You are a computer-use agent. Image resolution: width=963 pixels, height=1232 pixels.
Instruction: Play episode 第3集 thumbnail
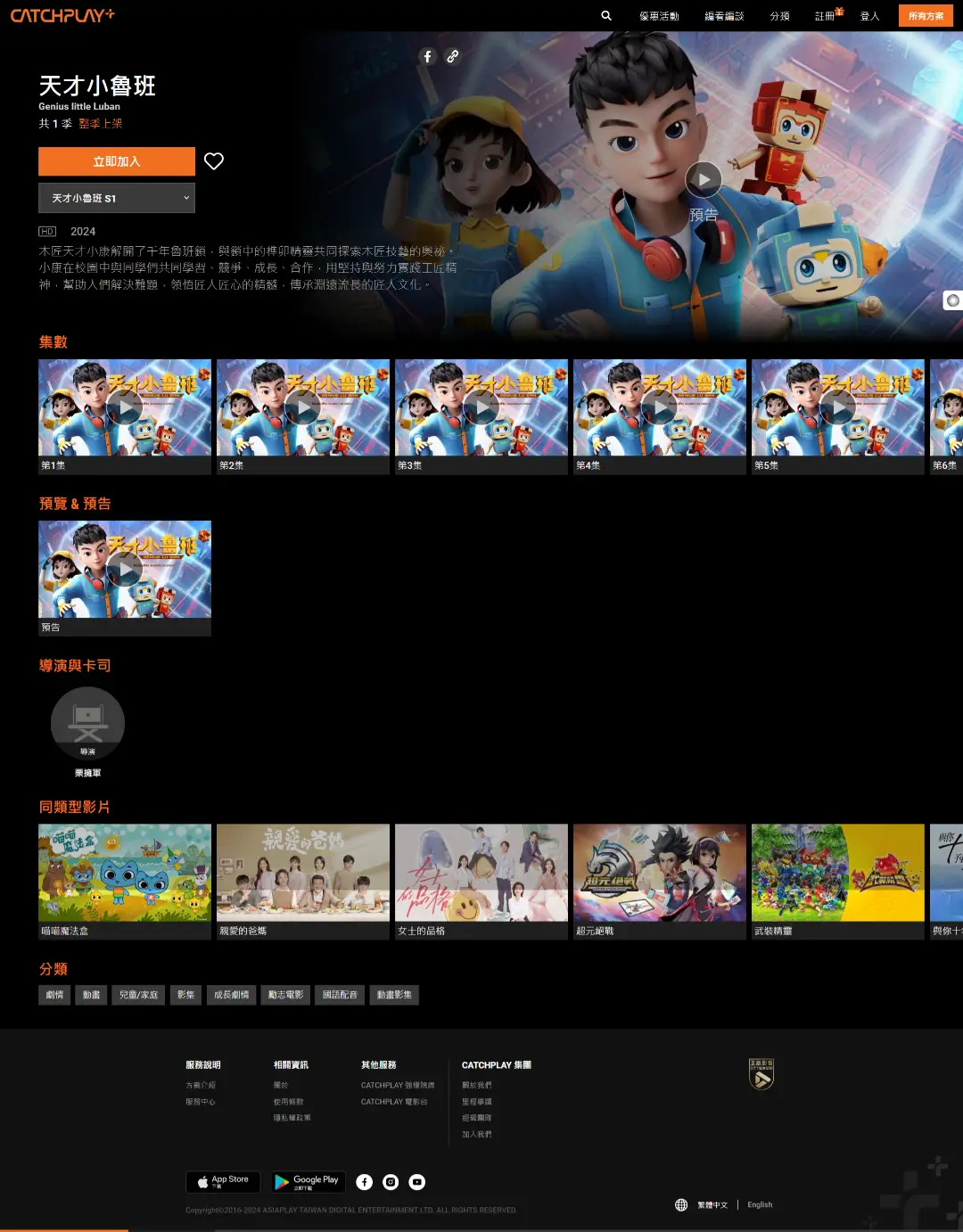click(481, 407)
